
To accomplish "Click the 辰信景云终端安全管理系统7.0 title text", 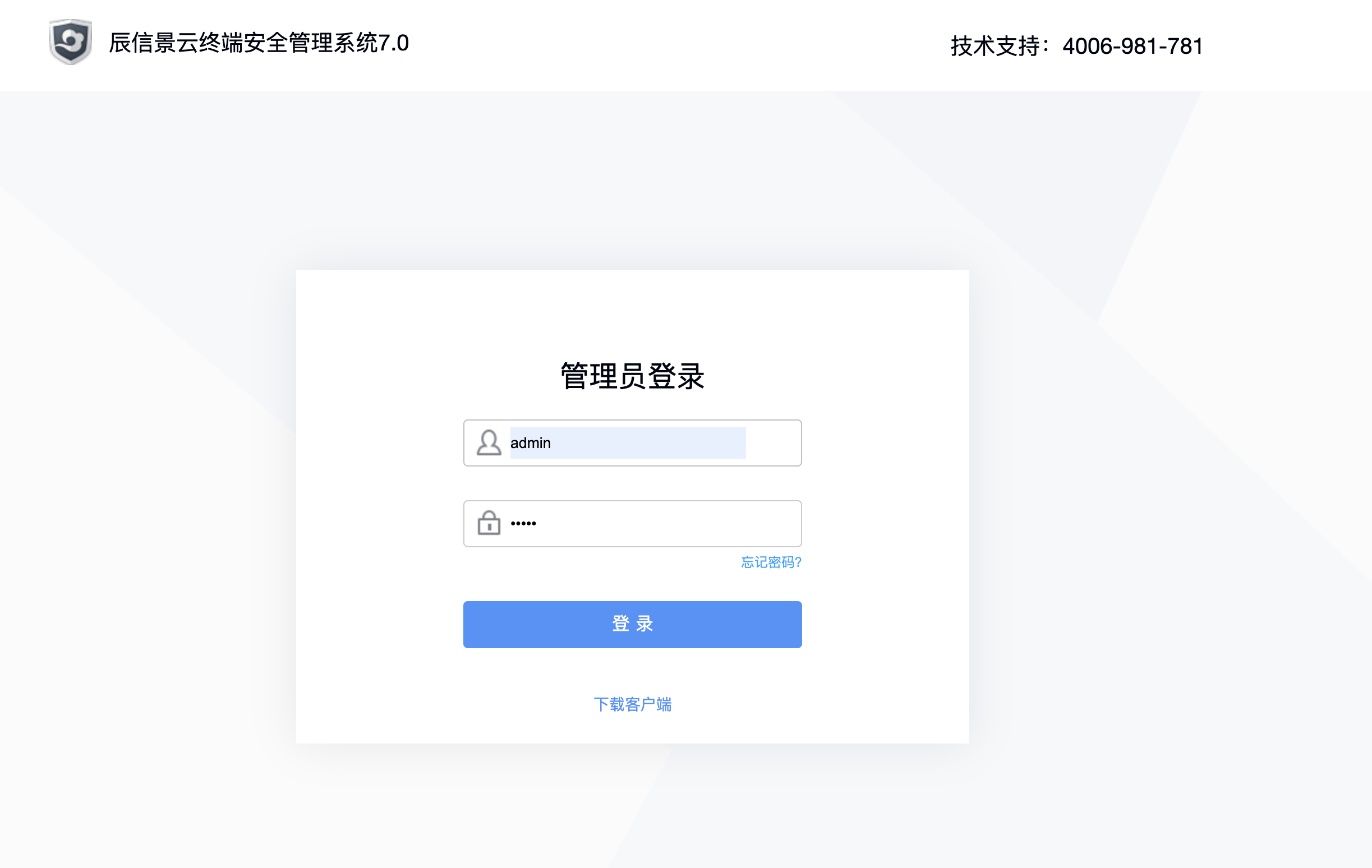I will tap(259, 43).
